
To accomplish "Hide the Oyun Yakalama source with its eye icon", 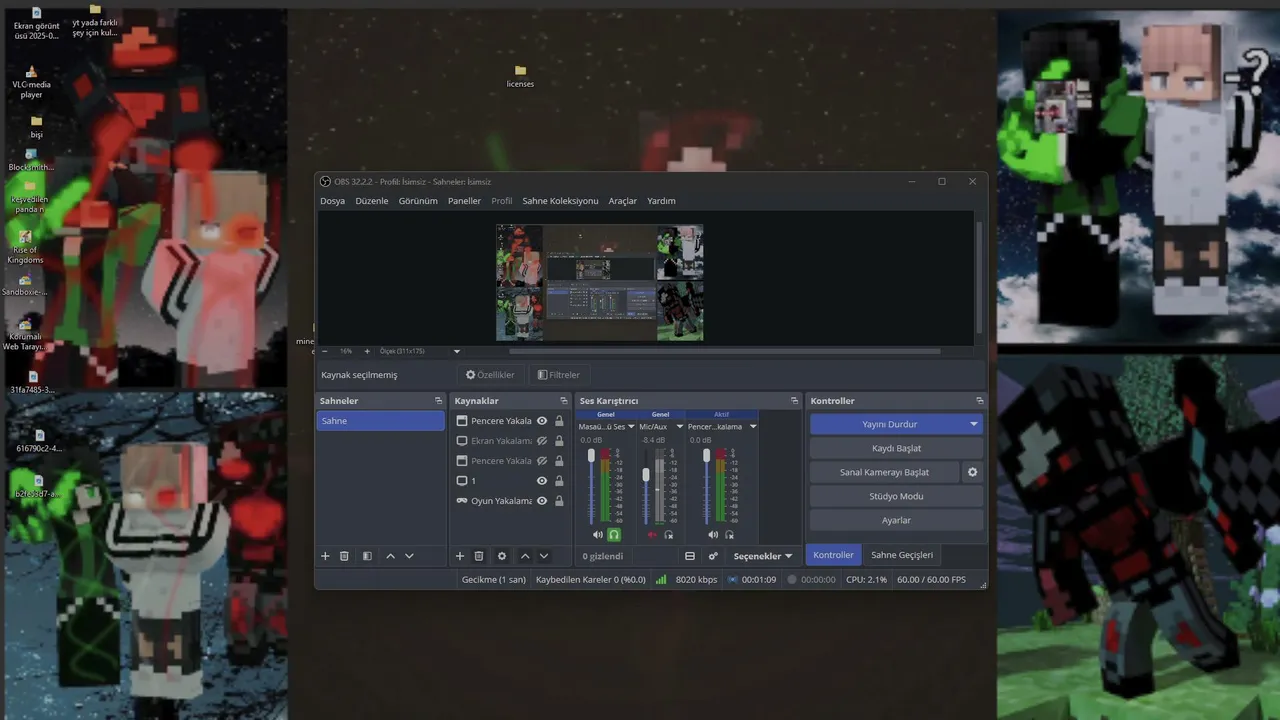I will [542, 501].
